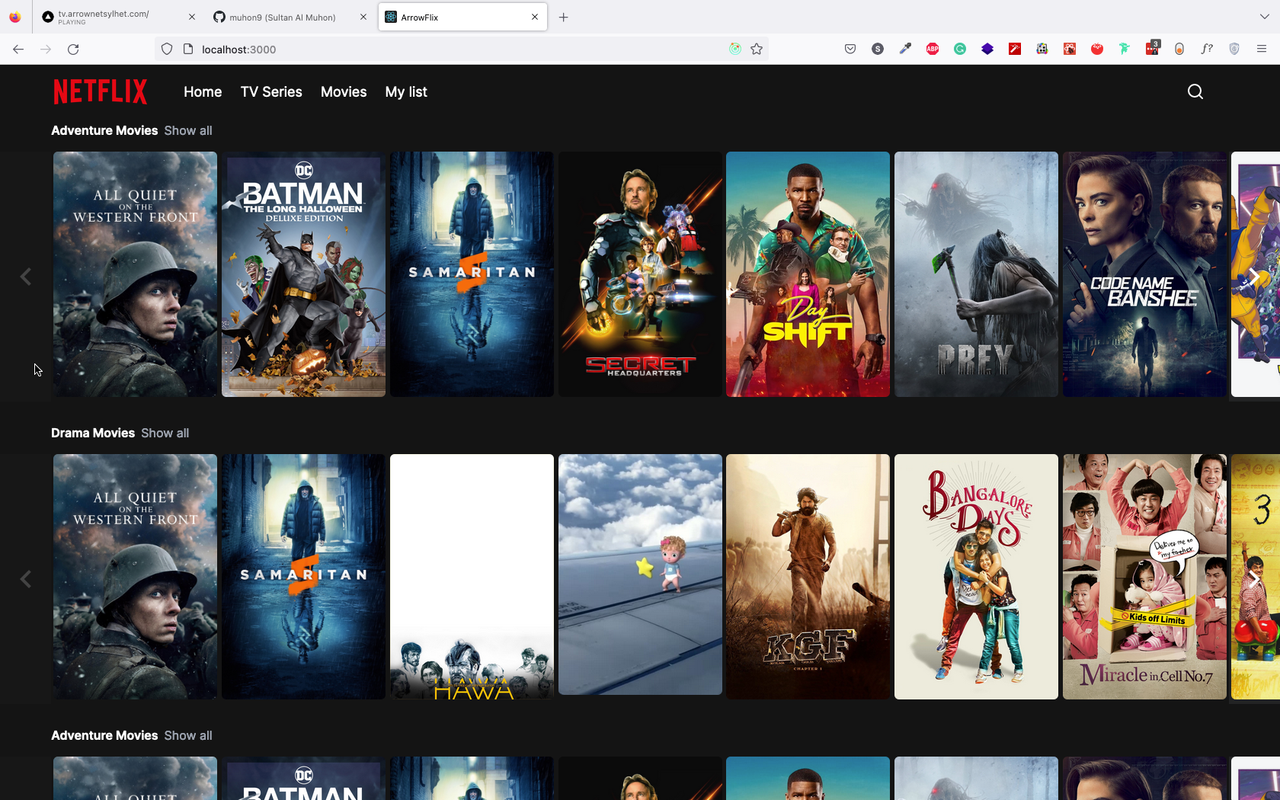Click Show all beside Drama Movies
1280x800 pixels.
click(165, 433)
